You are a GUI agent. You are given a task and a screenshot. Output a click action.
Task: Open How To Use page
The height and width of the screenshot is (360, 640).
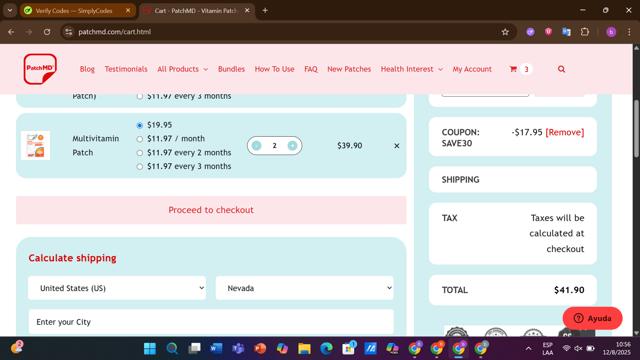(274, 69)
